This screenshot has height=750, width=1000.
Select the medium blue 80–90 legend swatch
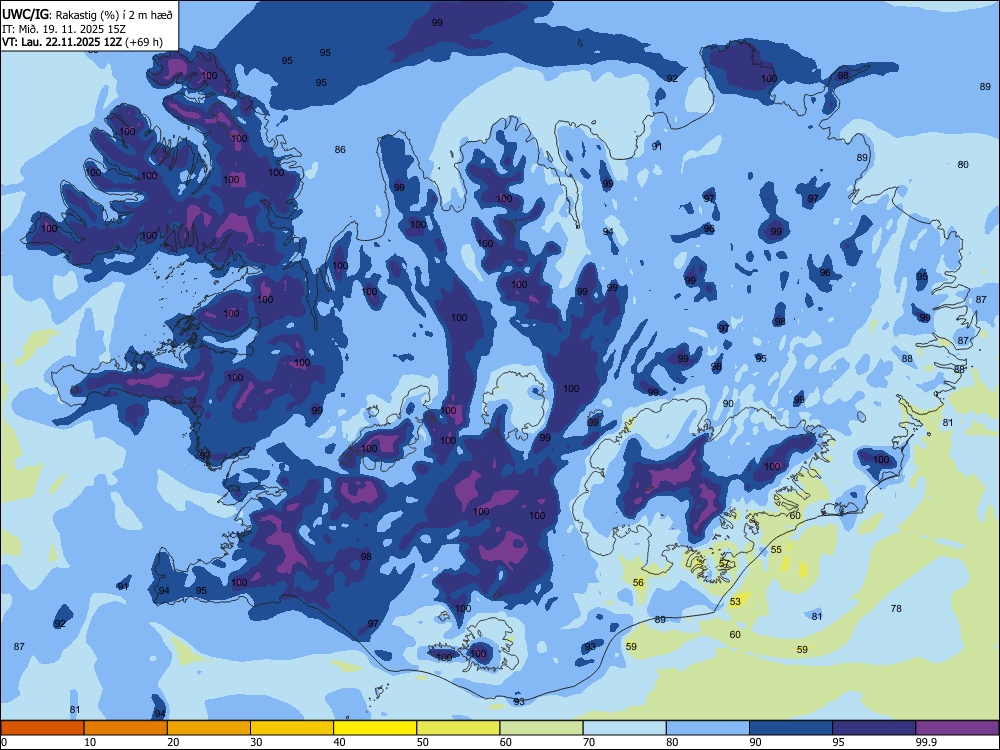click(x=708, y=728)
